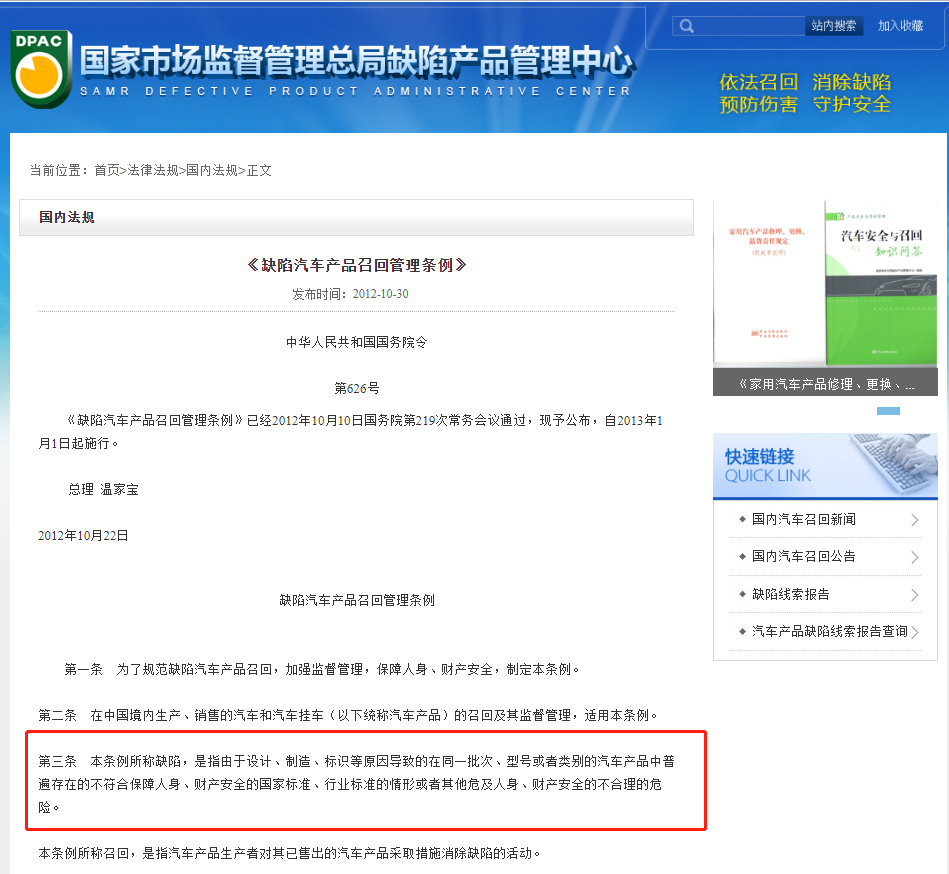
Task: Open 缺陷线索报告 quick link
Action: (x=791, y=594)
